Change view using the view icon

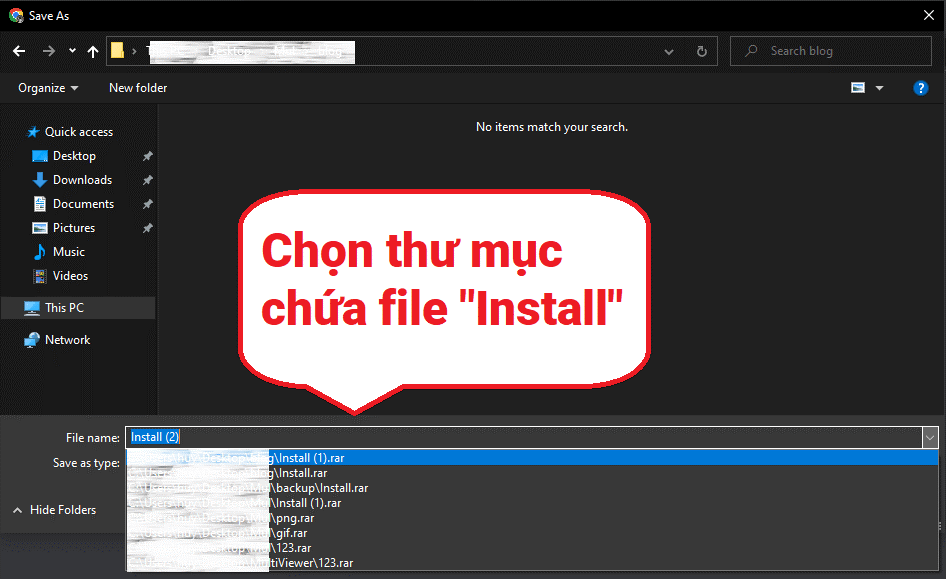858,88
